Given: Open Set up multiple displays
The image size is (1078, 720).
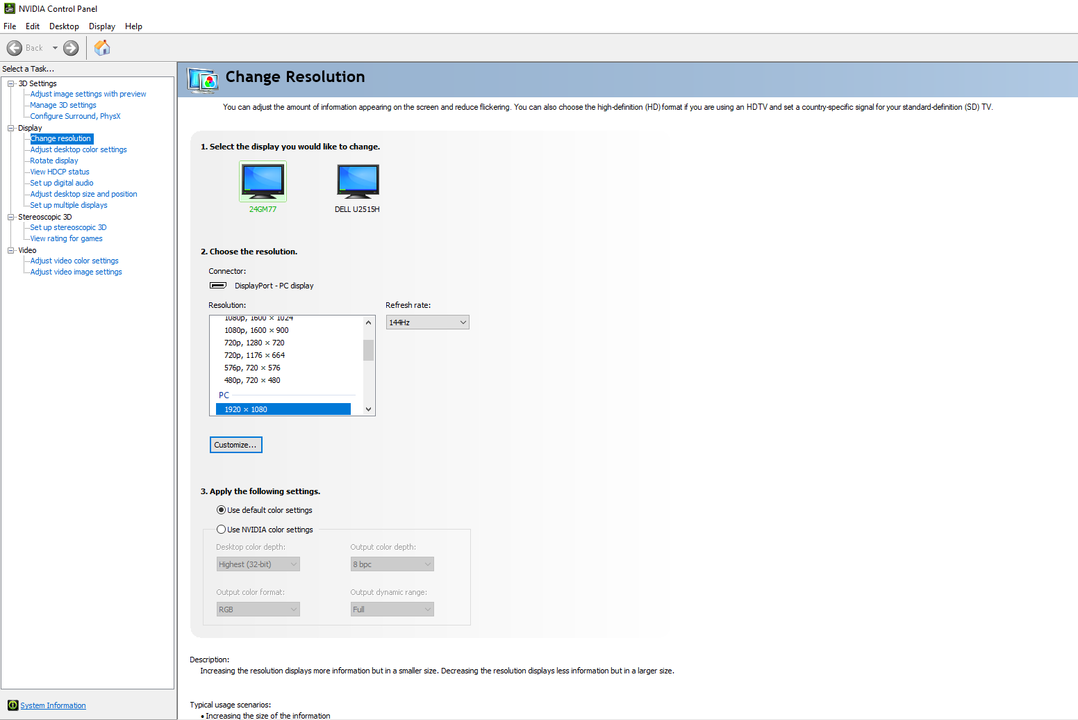Looking at the screenshot, I should click(x=69, y=205).
